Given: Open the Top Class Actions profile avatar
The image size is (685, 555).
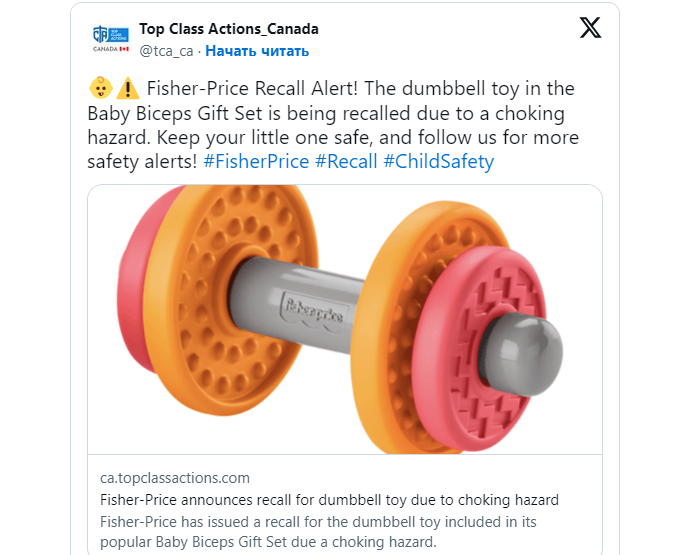Looking at the screenshot, I should [x=111, y=39].
